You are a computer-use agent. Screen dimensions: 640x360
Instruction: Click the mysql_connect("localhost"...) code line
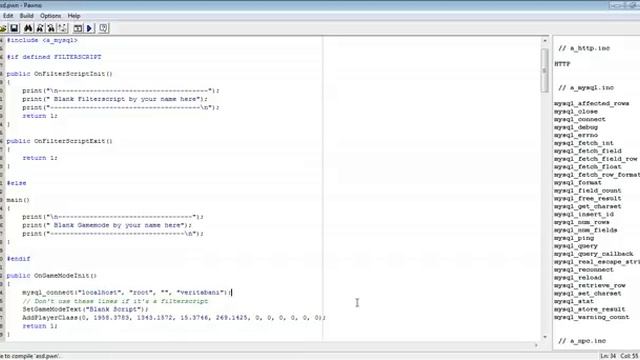point(127,293)
